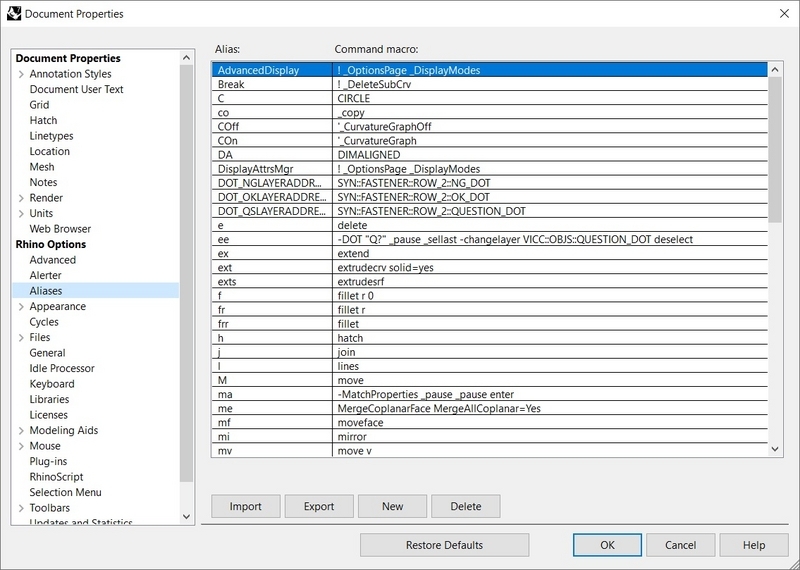800x570 pixels.
Task: Click the -DOT "Q?" macro cell
Action: 550,239
